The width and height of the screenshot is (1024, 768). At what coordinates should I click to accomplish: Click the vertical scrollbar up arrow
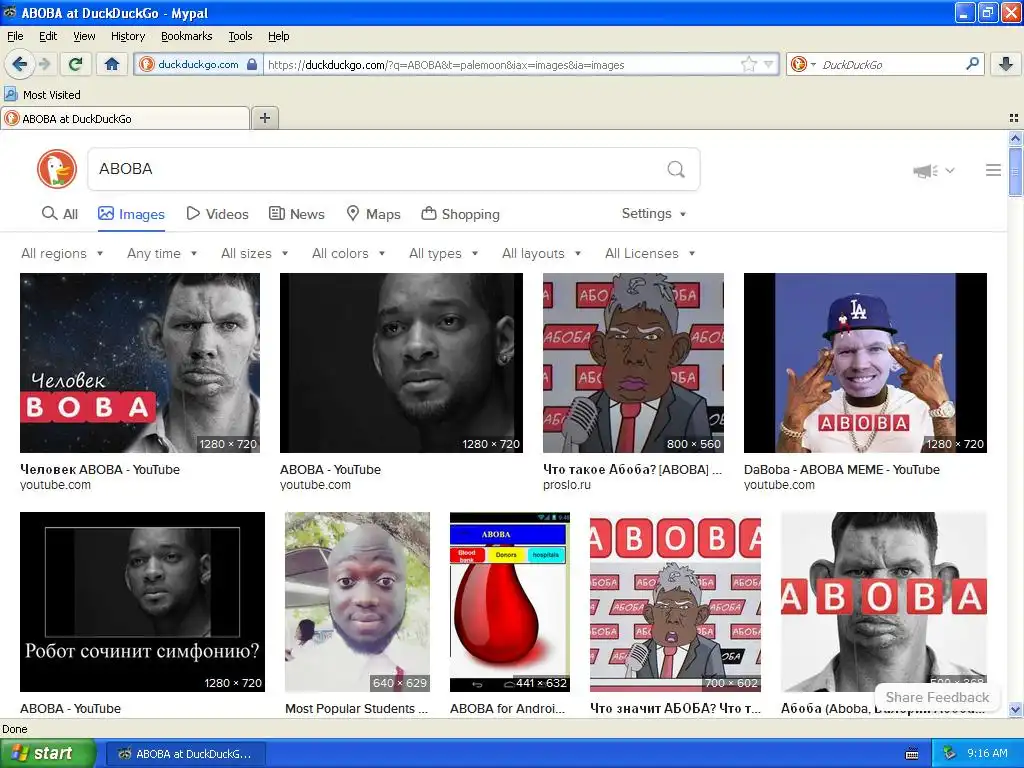tap(1015, 138)
